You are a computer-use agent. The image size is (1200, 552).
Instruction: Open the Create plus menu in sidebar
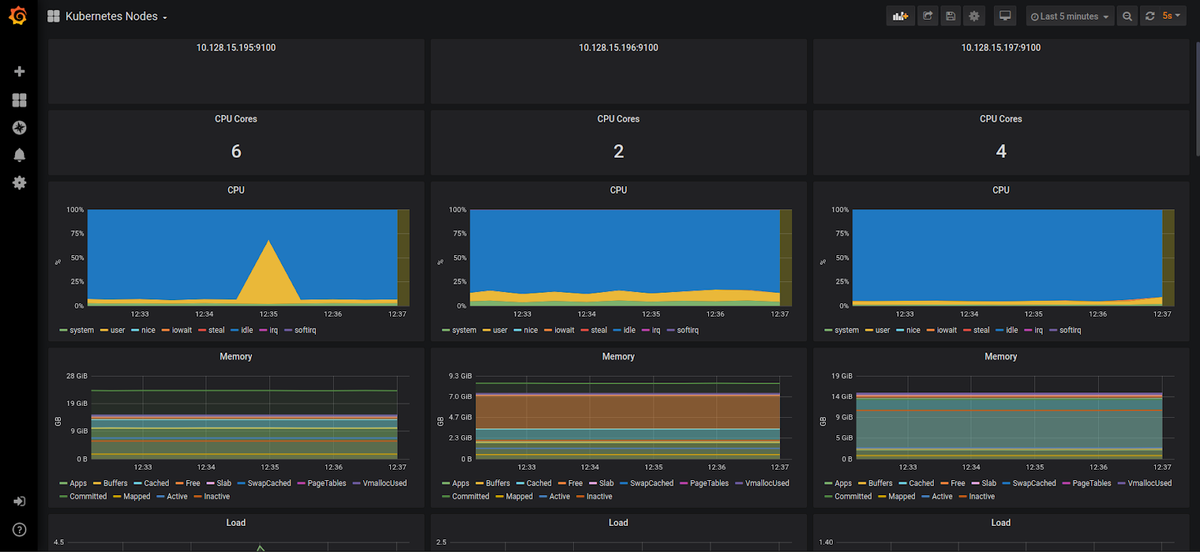click(19, 72)
